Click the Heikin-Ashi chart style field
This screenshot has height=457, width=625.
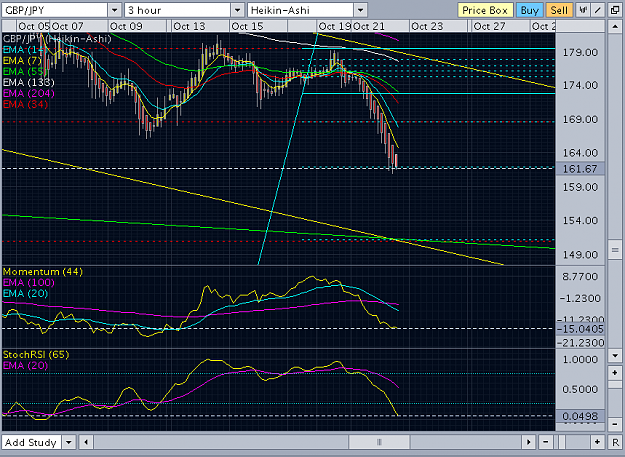pyautogui.click(x=301, y=10)
